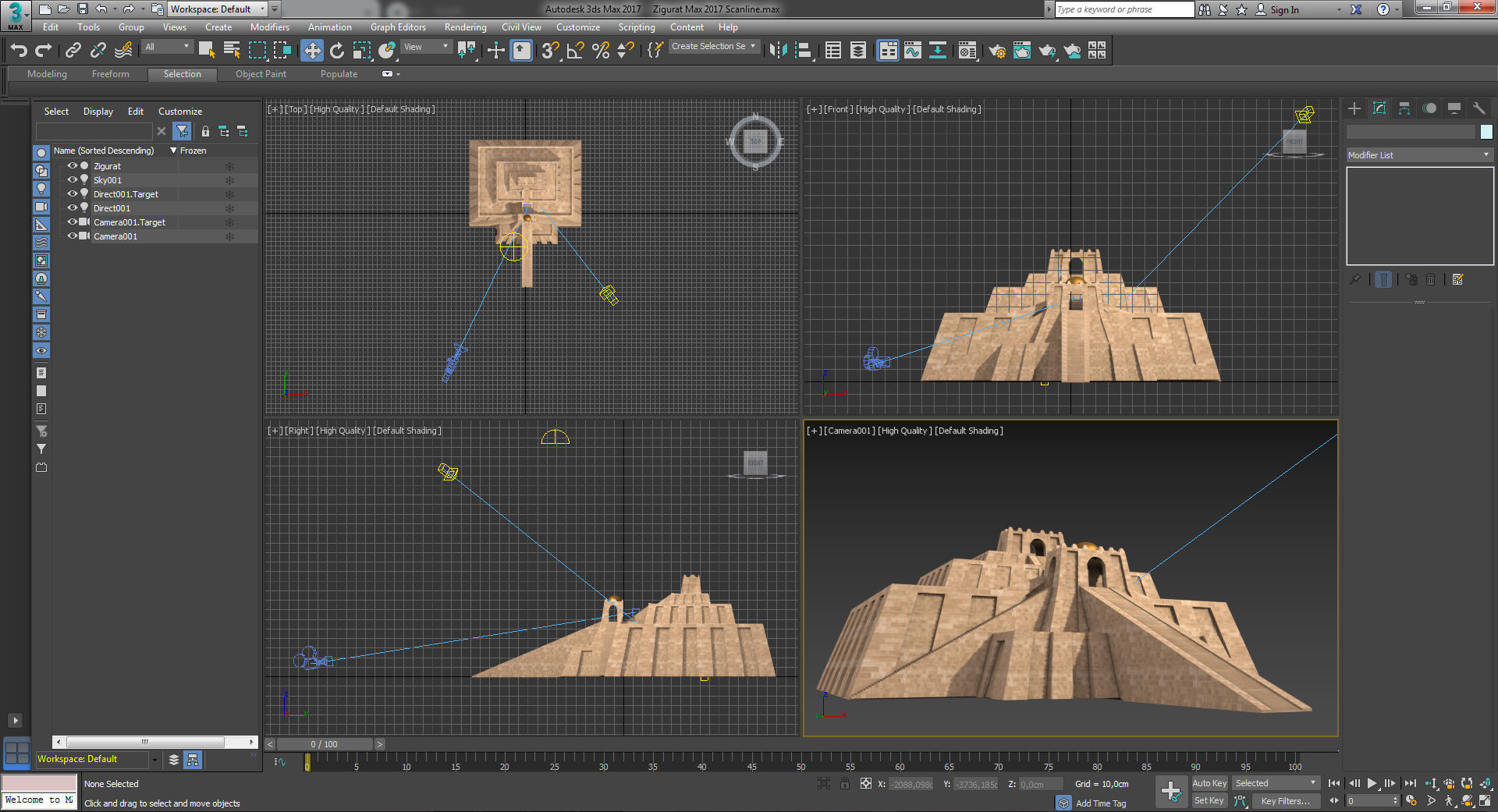Open the Civil View menu
Screen dimensions: 1498x812
click(x=521, y=27)
